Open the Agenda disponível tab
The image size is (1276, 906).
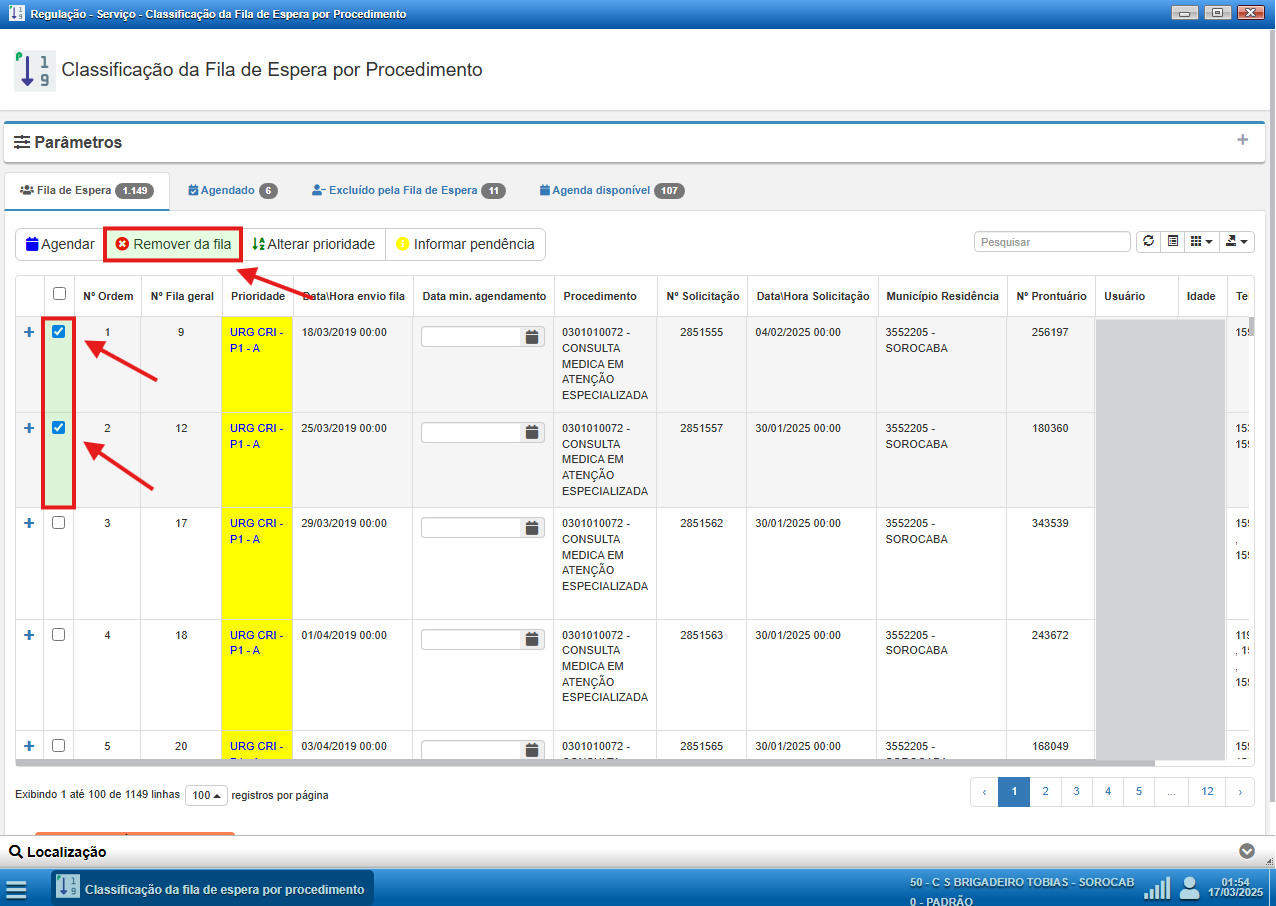(x=611, y=190)
